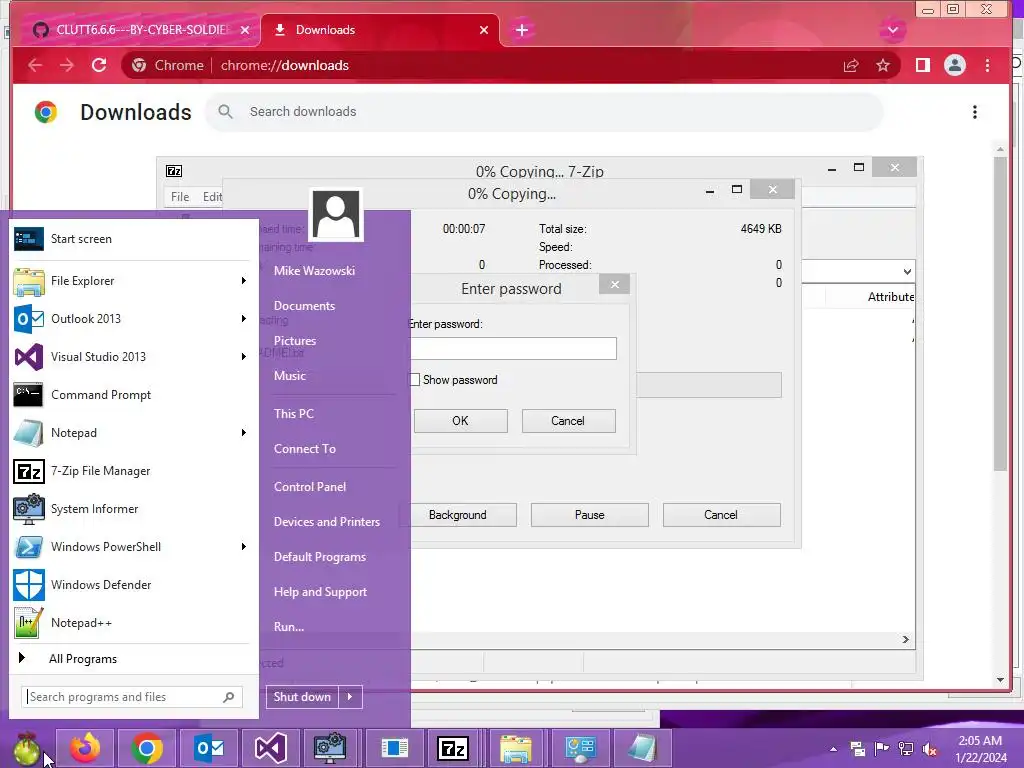Open 7-Zip from the taskbar

pyautogui.click(x=453, y=748)
